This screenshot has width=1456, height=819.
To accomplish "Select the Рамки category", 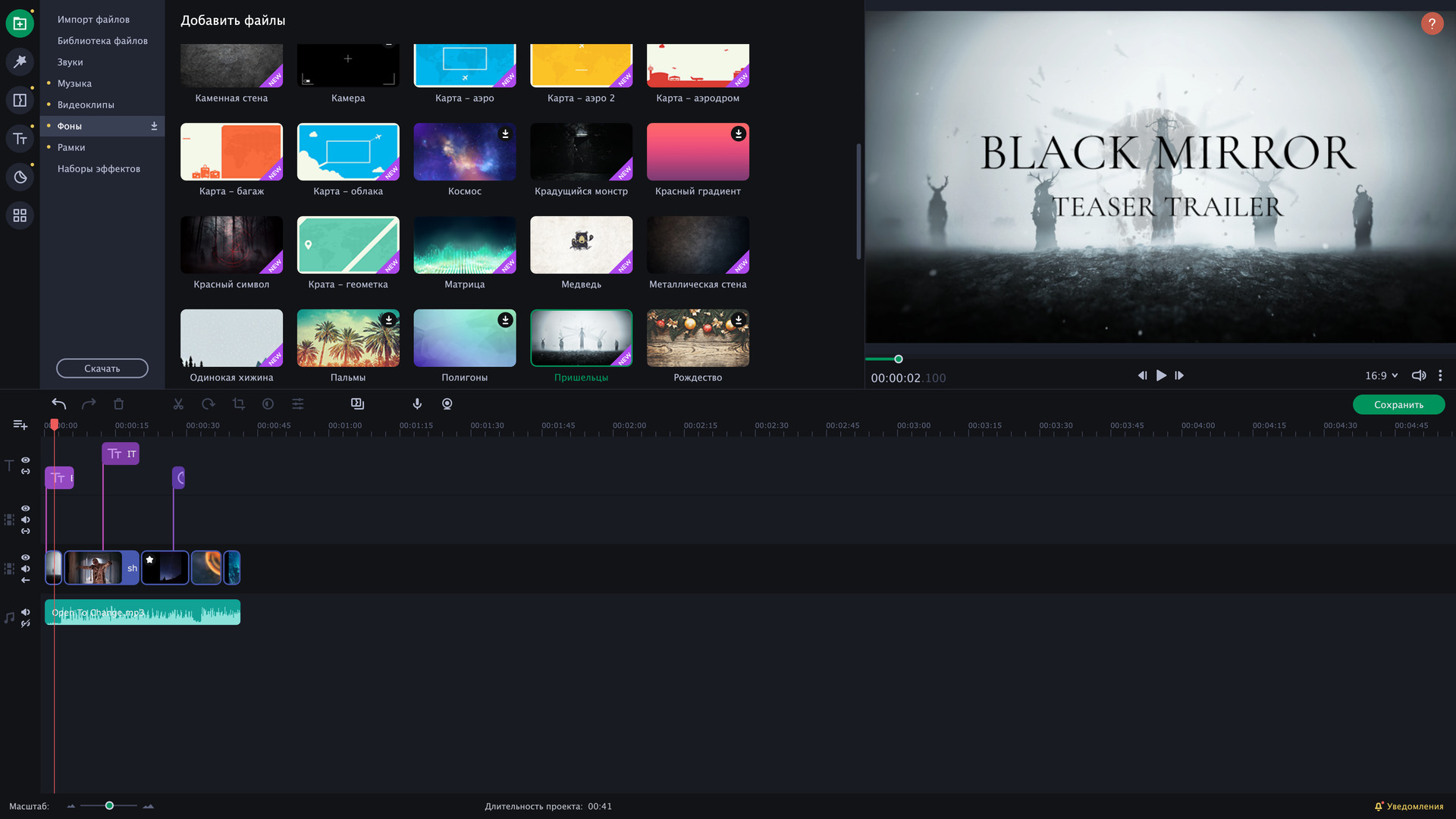I will click(71, 147).
